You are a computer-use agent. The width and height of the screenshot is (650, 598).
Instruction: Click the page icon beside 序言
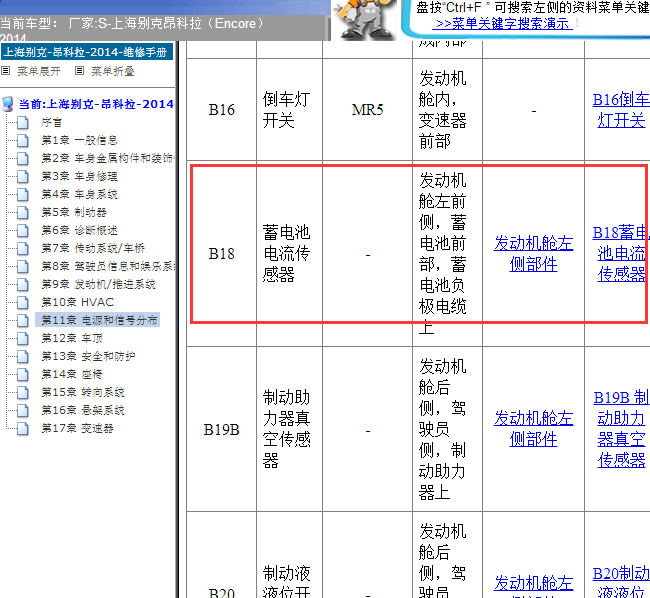(x=23, y=123)
